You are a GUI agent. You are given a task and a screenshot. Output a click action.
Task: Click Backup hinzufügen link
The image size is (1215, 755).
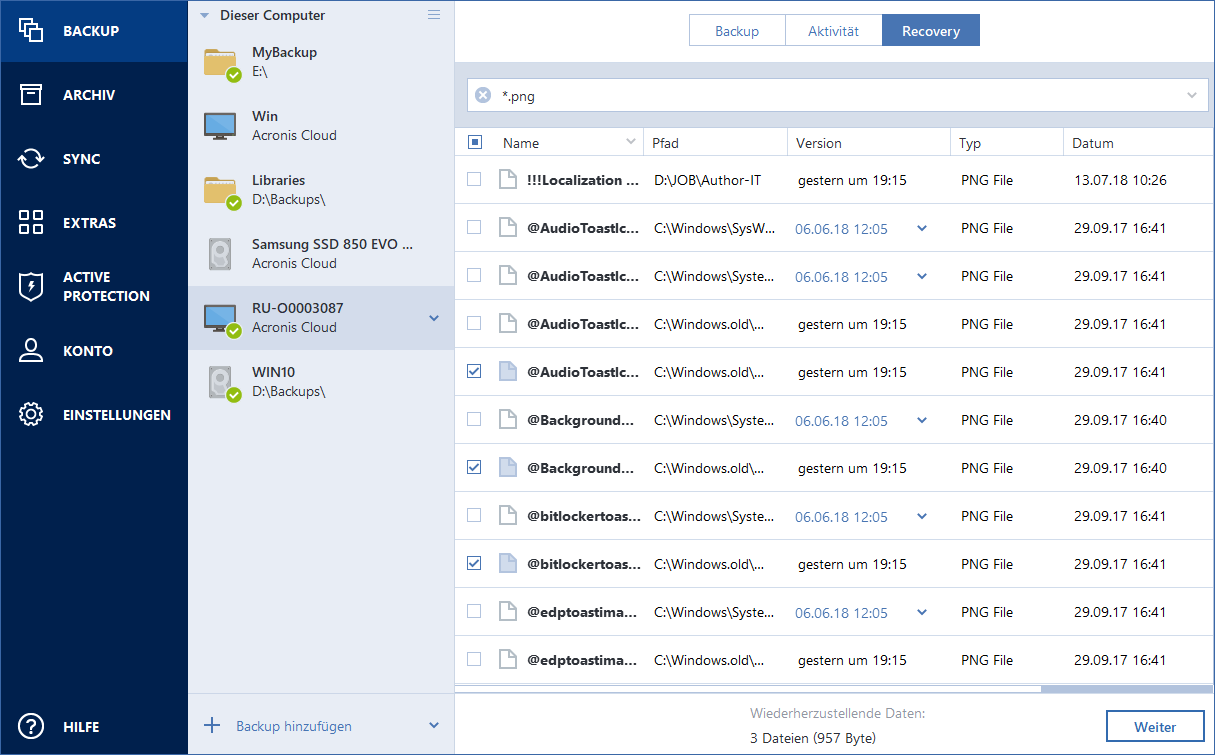293,726
